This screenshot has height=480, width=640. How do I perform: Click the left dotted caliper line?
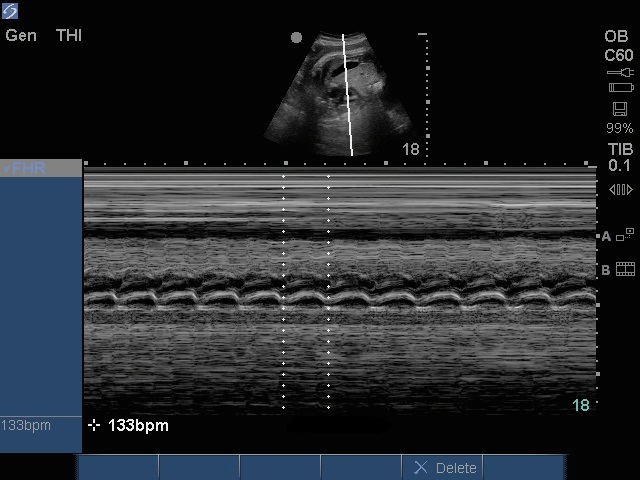[283, 290]
